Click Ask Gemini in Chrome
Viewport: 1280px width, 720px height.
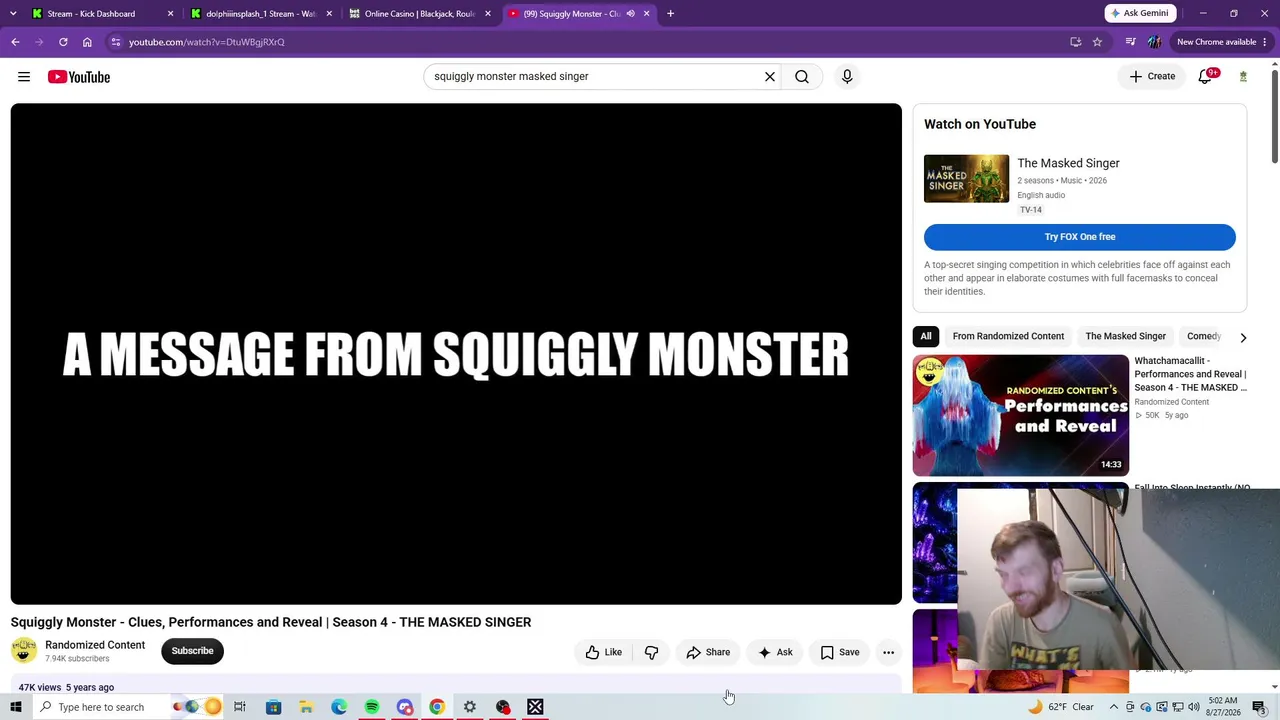pyautogui.click(x=1139, y=13)
